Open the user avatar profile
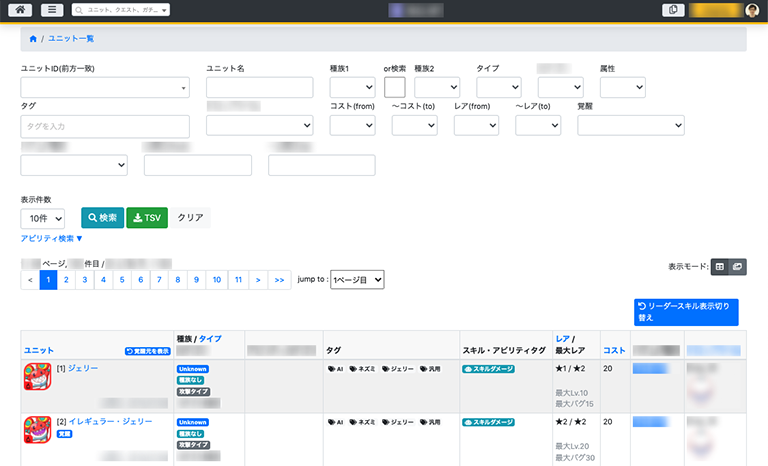The width and height of the screenshot is (768, 466). coord(752,10)
